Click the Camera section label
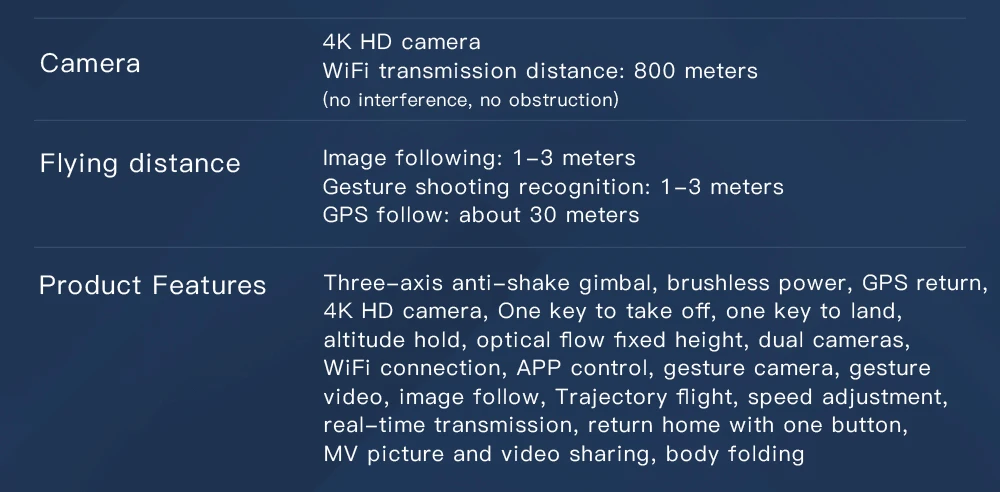The width and height of the screenshot is (1000, 492). [x=90, y=64]
